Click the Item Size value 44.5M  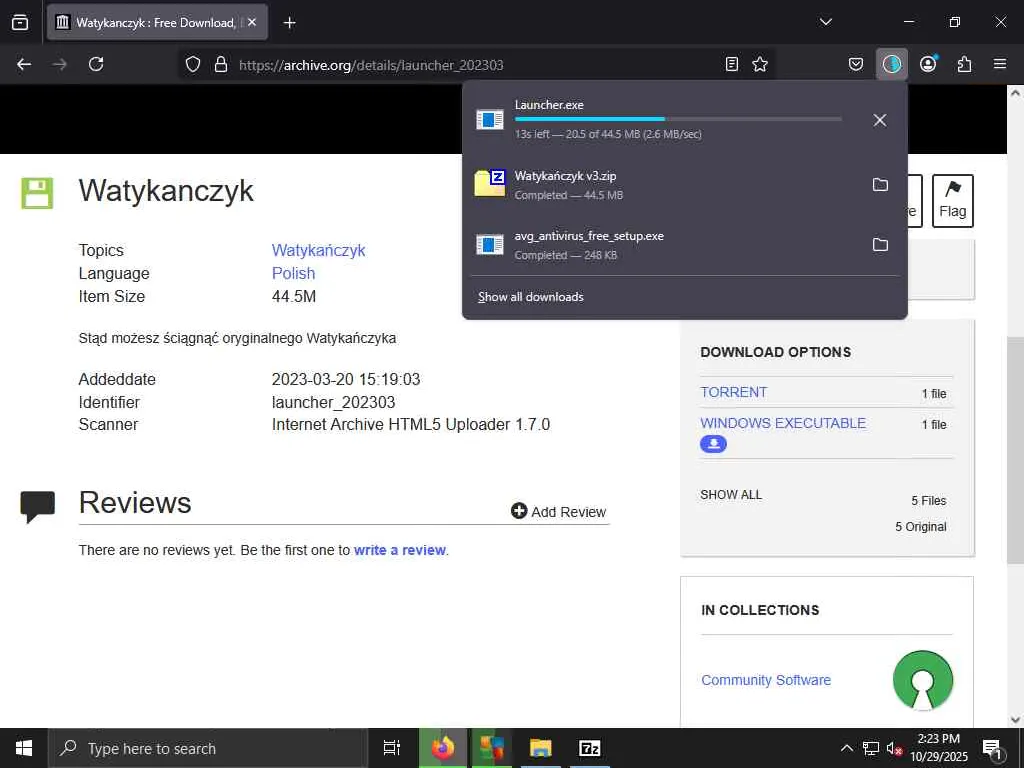coord(294,296)
